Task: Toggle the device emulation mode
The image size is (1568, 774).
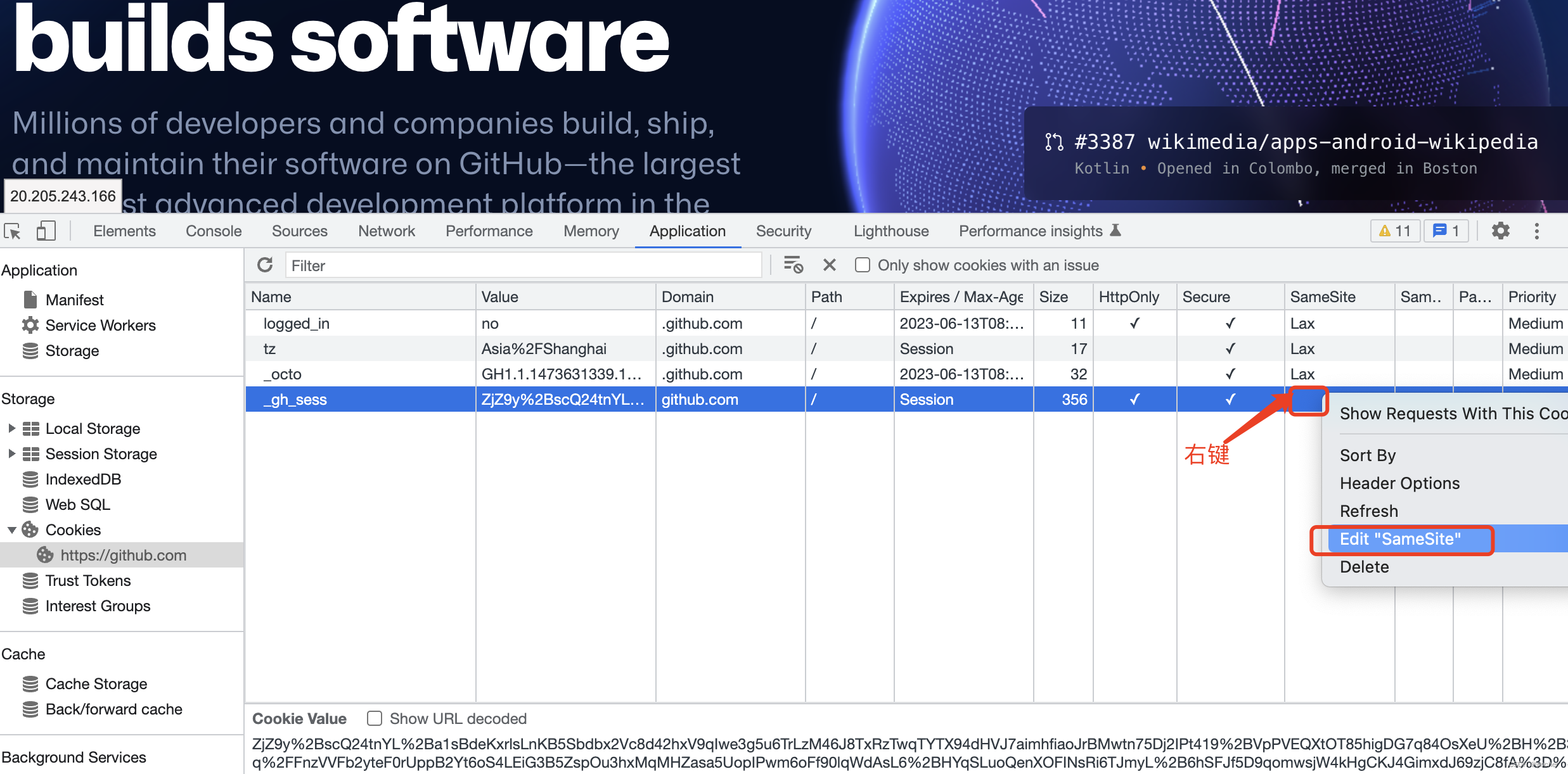Action: pyautogui.click(x=45, y=231)
